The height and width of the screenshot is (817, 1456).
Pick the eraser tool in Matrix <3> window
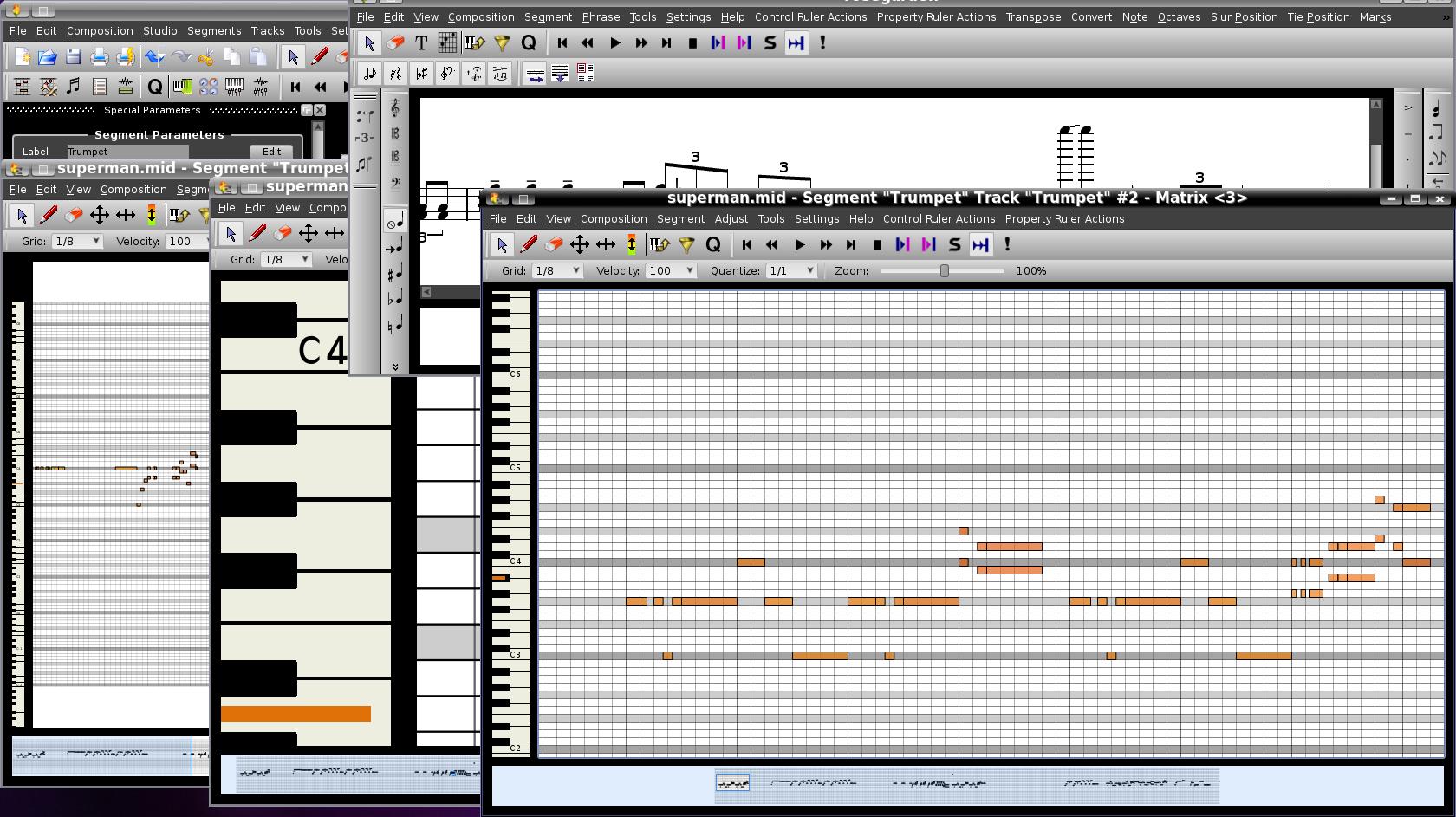point(554,245)
